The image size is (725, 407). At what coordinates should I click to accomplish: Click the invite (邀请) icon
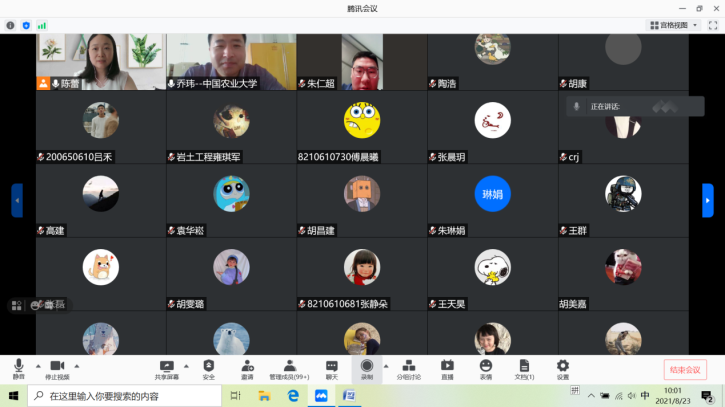[x=247, y=368]
